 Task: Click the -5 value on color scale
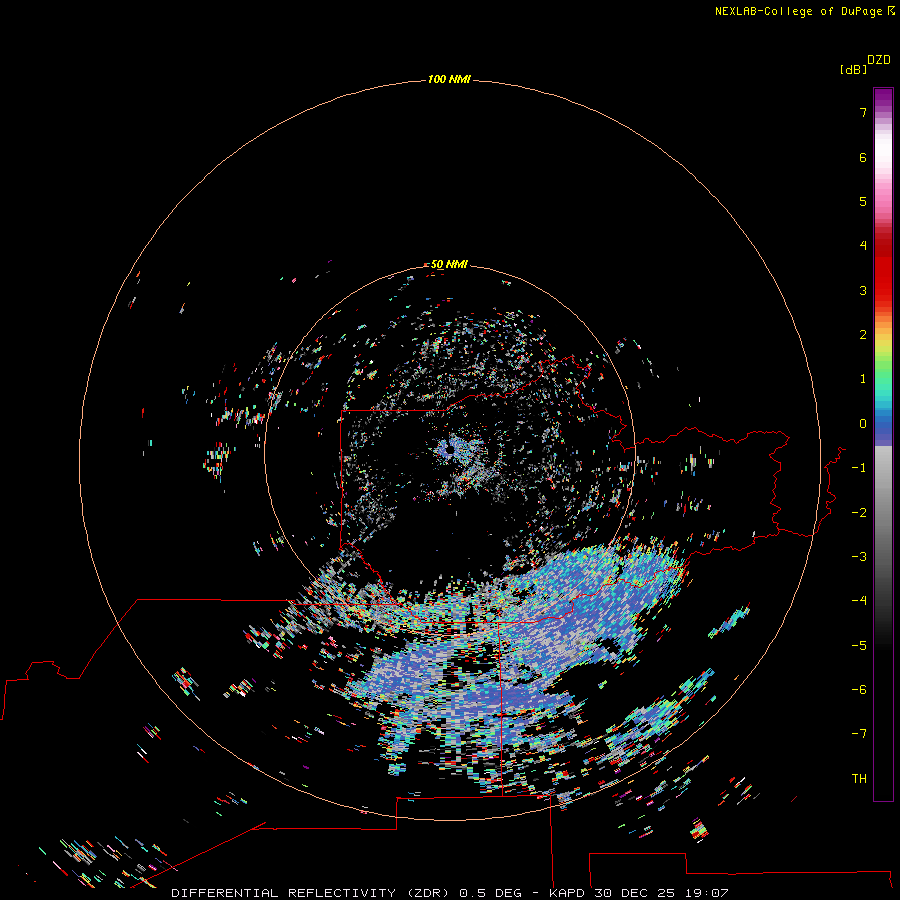(859, 646)
